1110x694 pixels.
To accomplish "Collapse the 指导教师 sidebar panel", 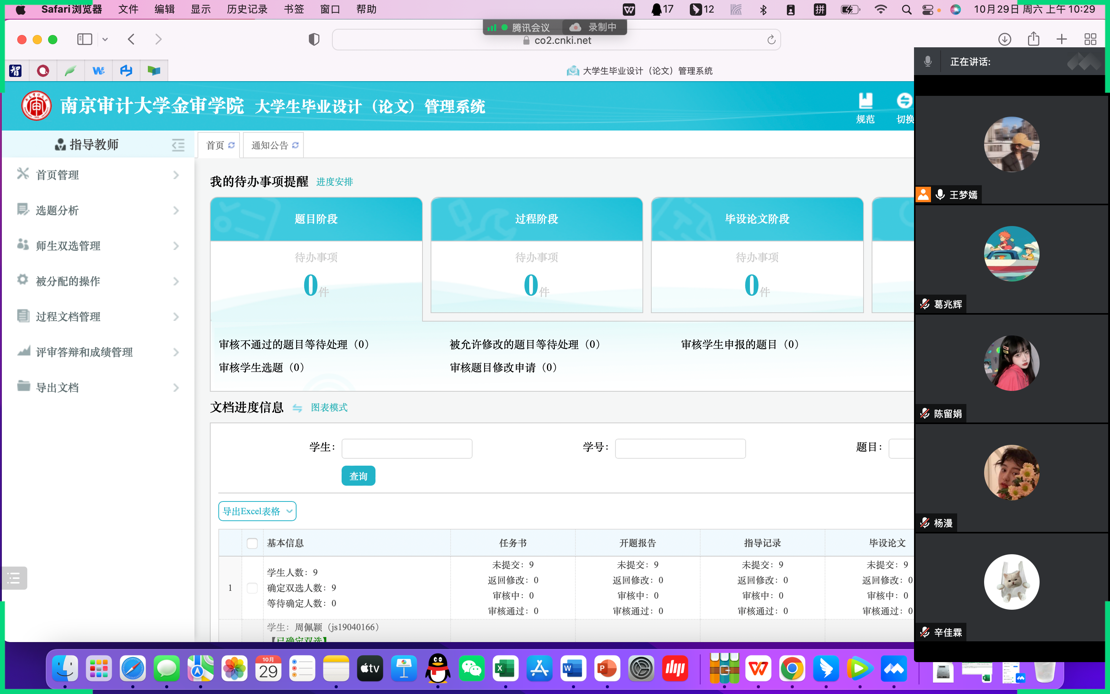I will click(178, 145).
